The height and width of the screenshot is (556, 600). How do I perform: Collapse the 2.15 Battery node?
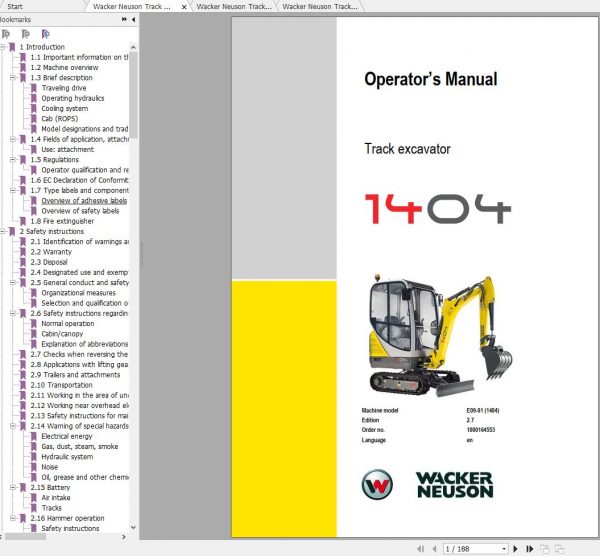pyautogui.click(x=13, y=488)
